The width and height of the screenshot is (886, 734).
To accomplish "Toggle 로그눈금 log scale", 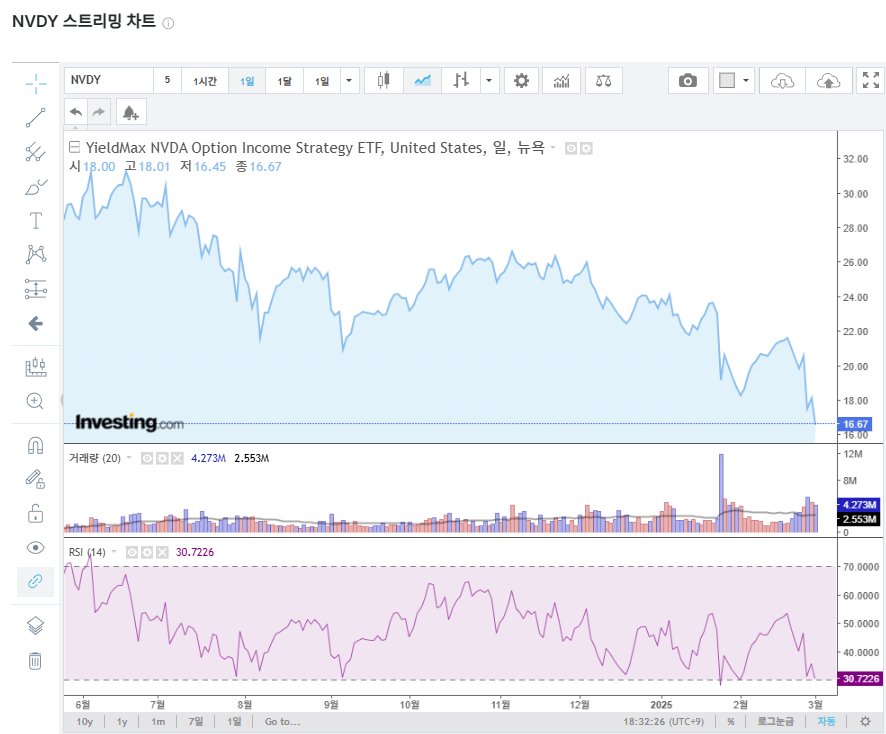I will click(775, 722).
